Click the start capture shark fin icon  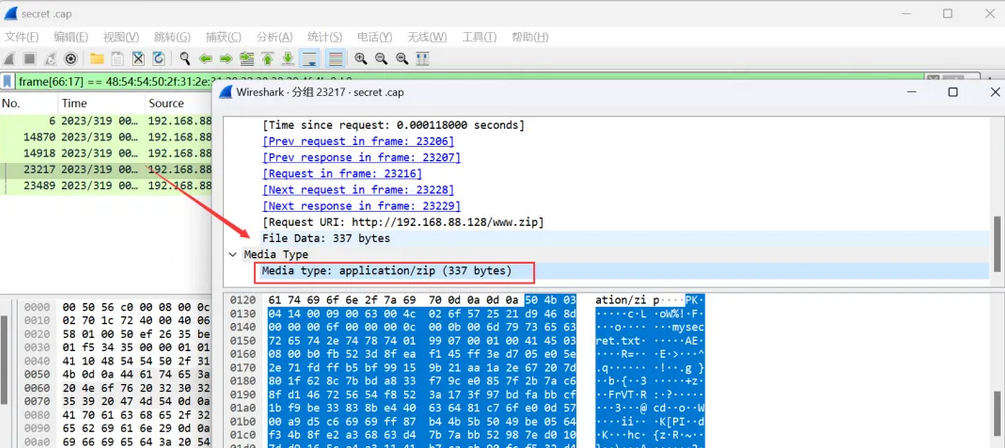click(9, 59)
